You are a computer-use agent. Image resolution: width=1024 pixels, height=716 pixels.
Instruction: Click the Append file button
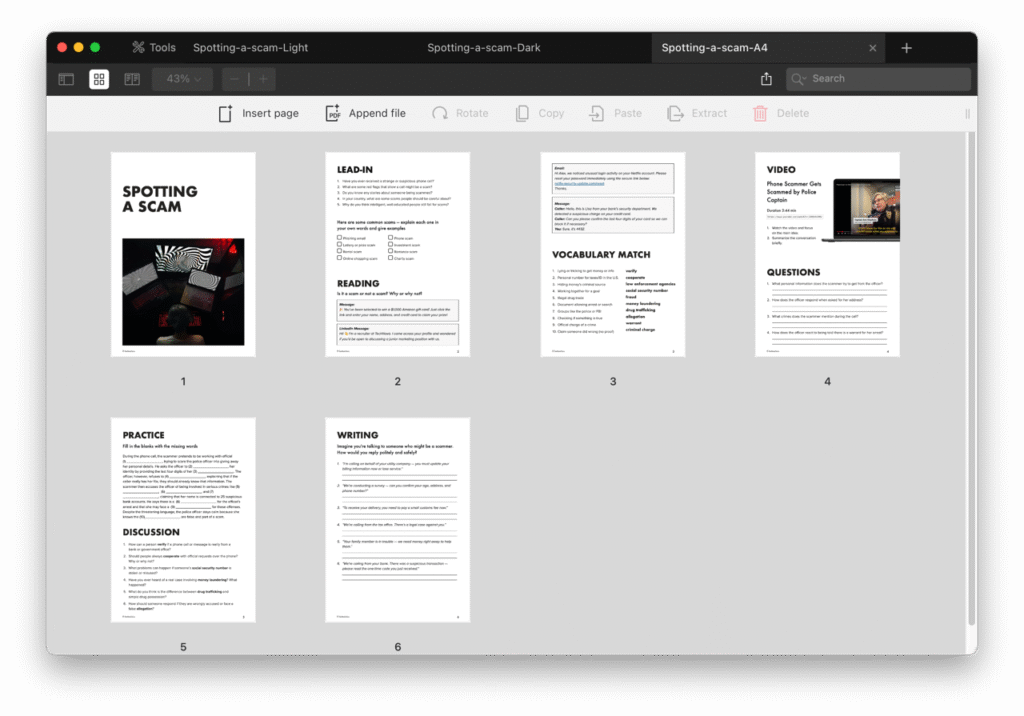click(365, 113)
